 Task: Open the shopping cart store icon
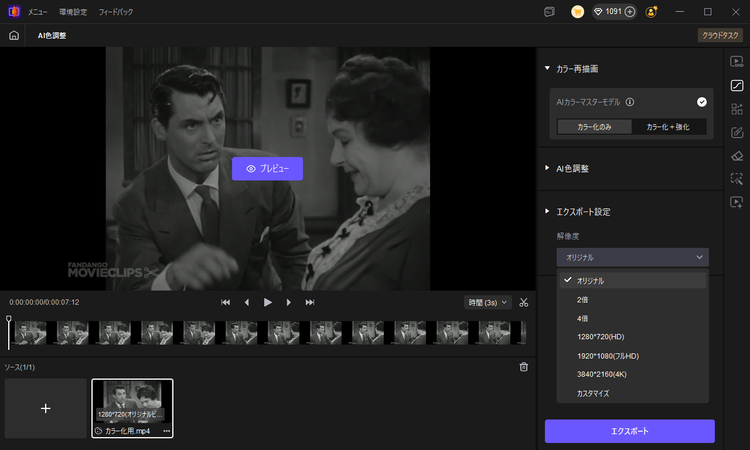[x=578, y=12]
